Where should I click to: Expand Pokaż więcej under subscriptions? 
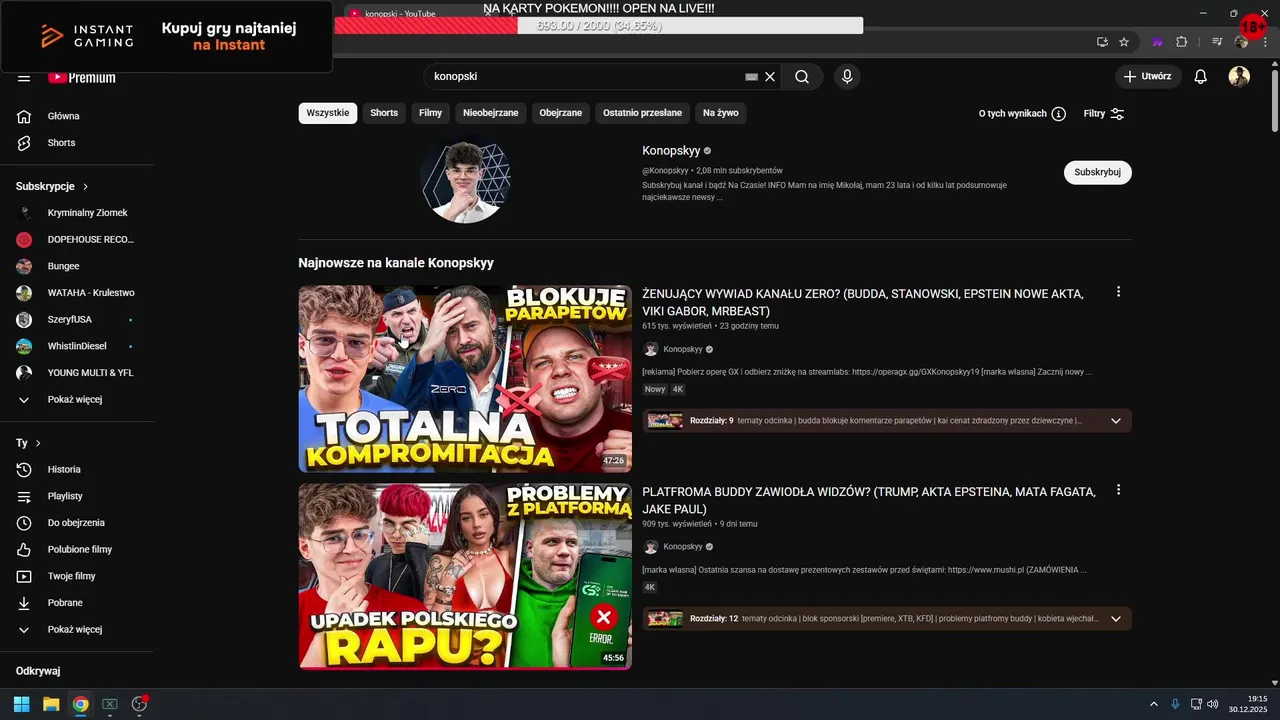[77, 399]
